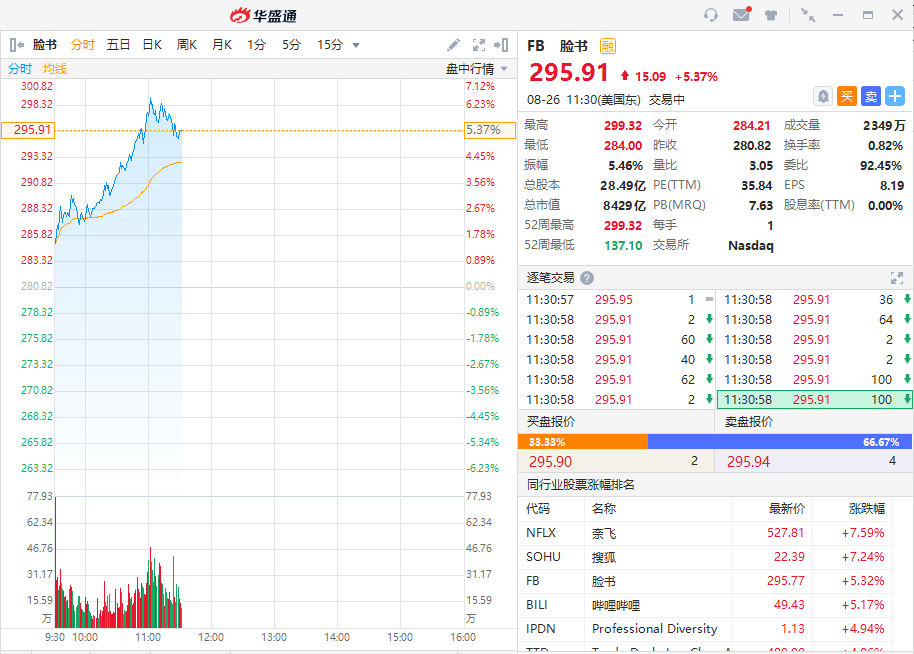Click the 295.91 price label on chart axis
This screenshot has width=914, height=654.
28,130
